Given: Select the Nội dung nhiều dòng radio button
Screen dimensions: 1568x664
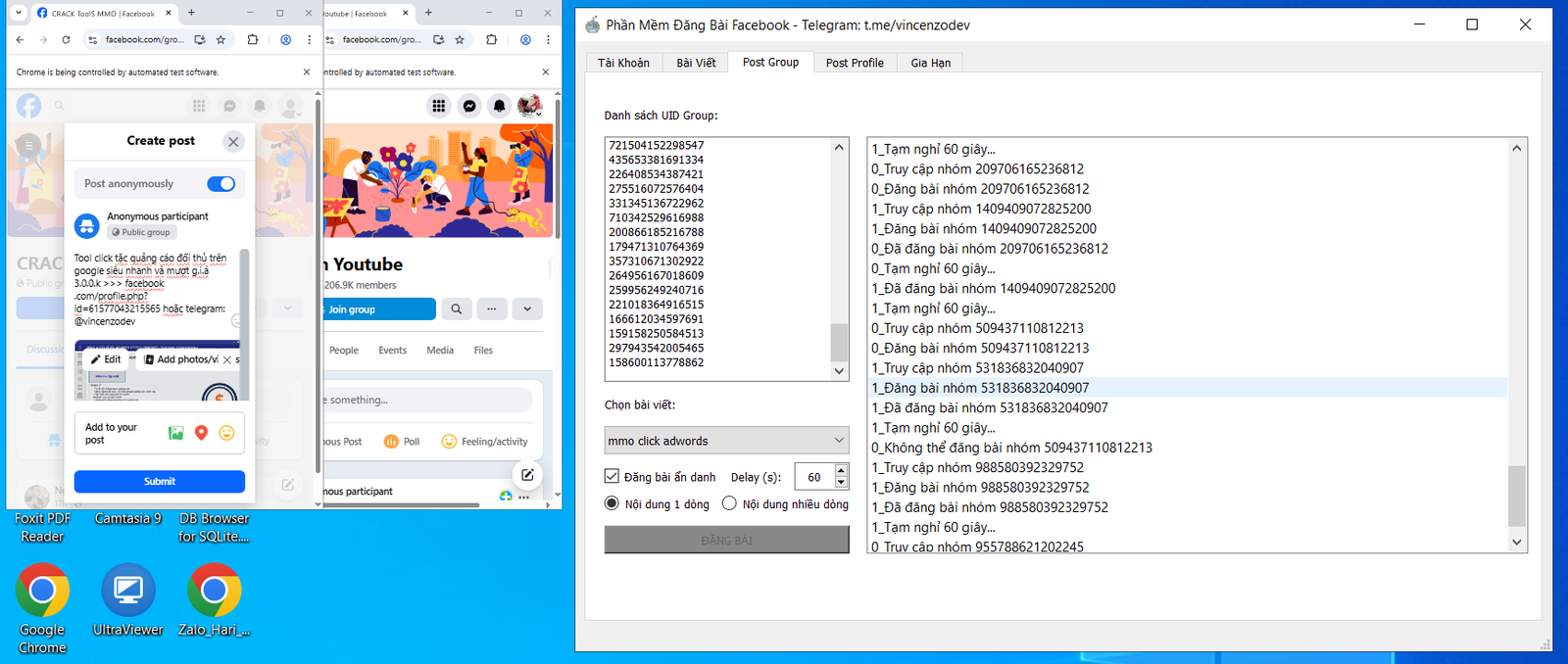Looking at the screenshot, I should tap(785, 504).
